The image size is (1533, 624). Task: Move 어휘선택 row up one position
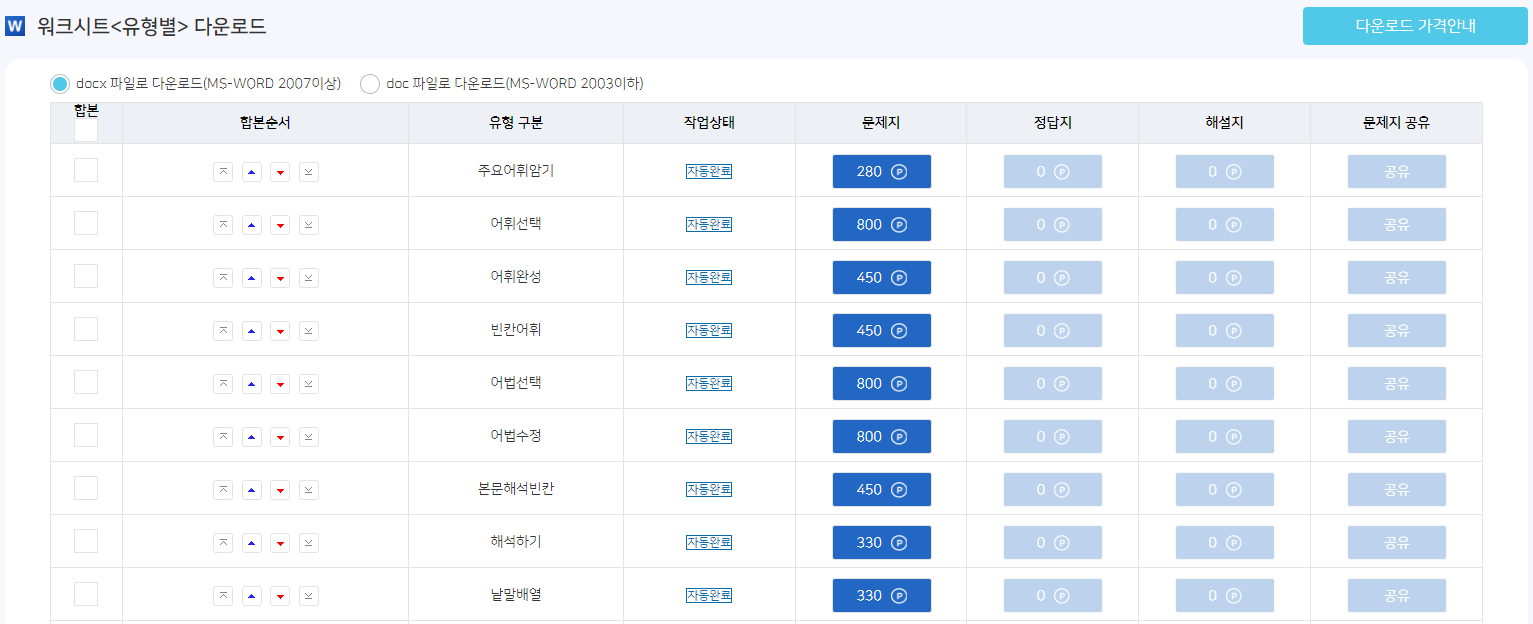[252, 225]
